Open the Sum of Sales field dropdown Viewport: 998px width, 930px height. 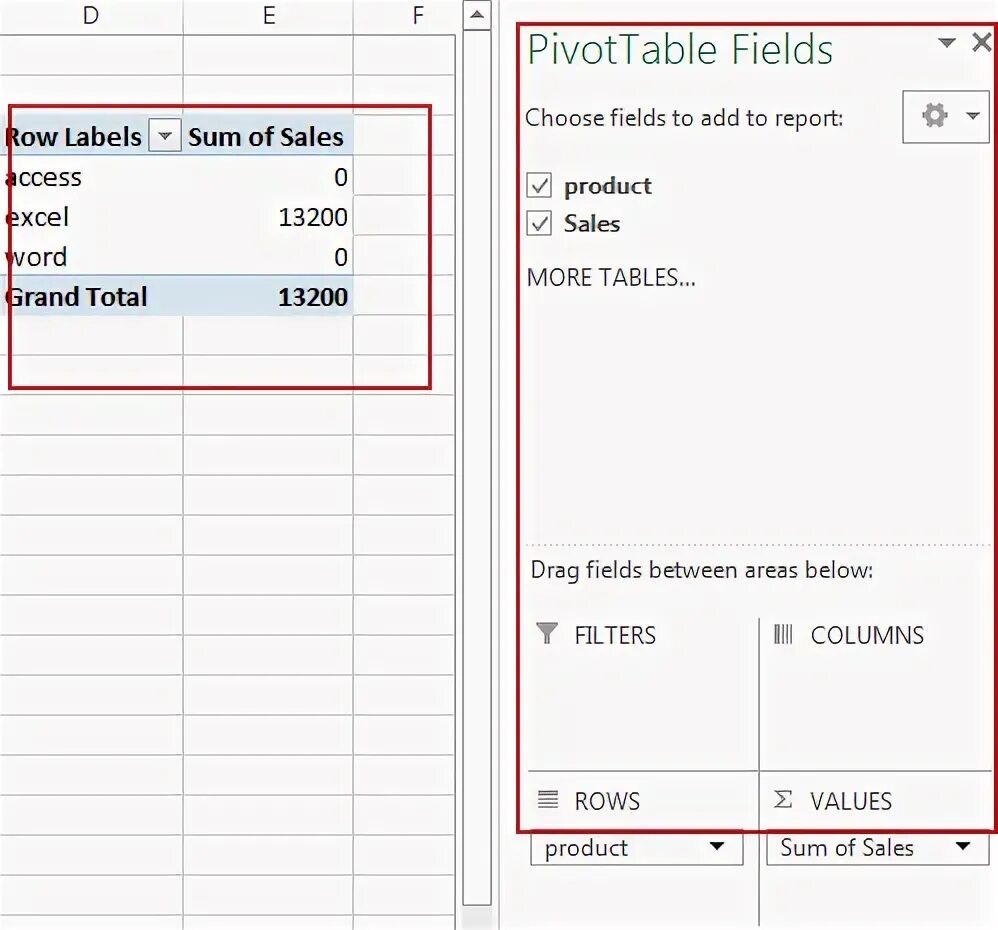[x=963, y=848]
